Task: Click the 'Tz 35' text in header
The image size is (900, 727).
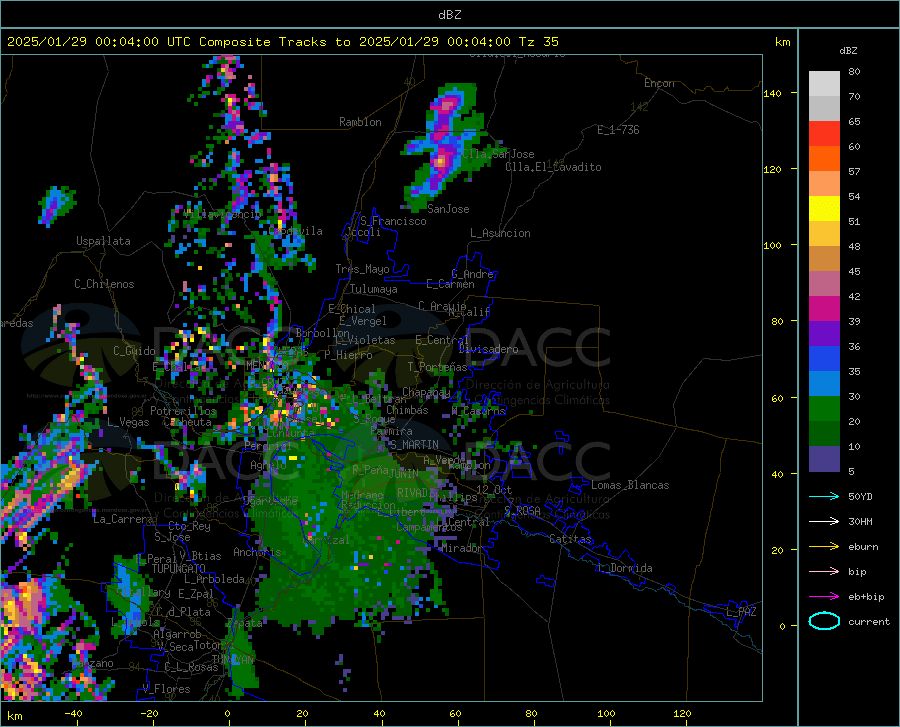Action: point(538,42)
